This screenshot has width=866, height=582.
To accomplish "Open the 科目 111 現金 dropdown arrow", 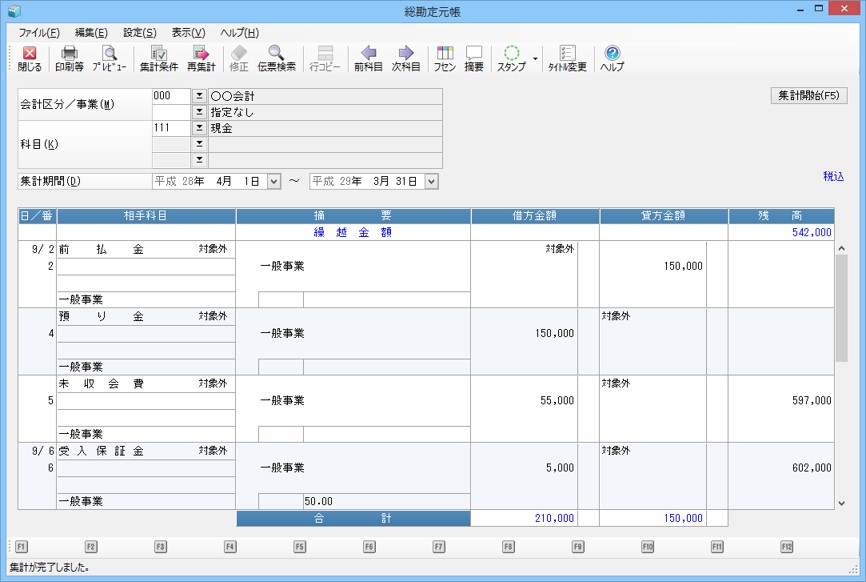I will point(198,128).
